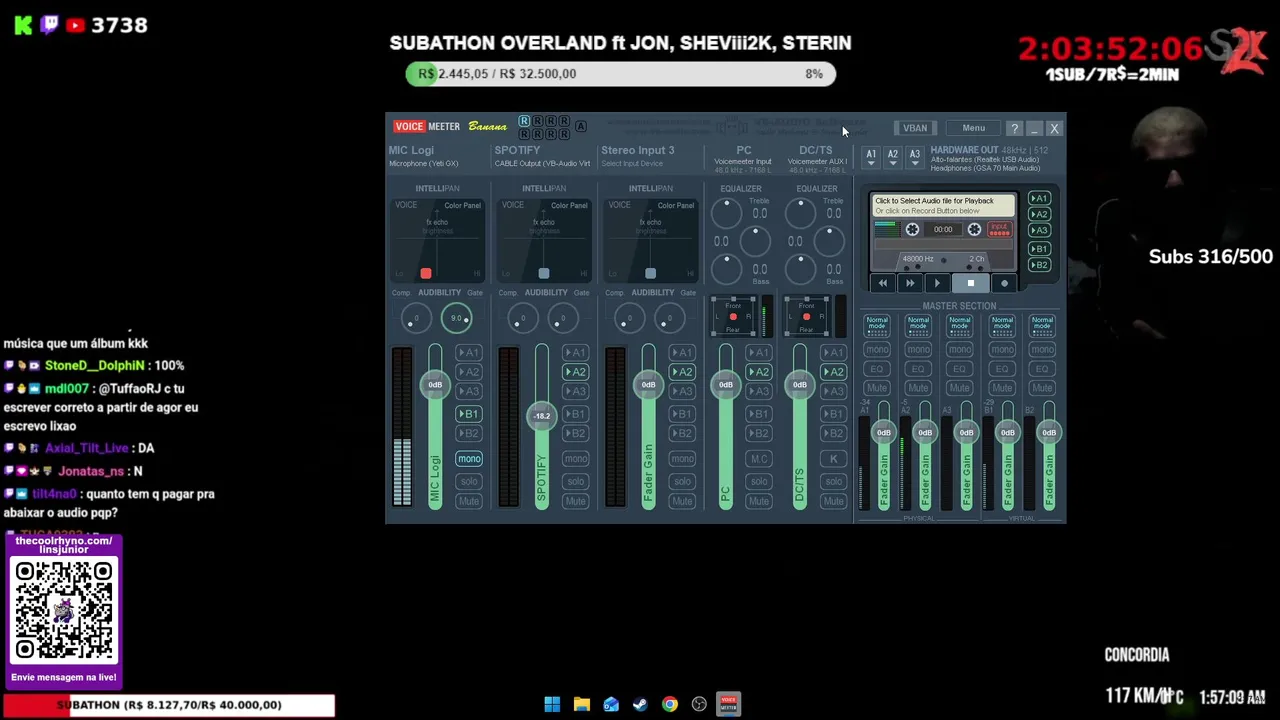Screen dimensions: 1280x720
Task: Open the VBAN settings
Action: 915,128
